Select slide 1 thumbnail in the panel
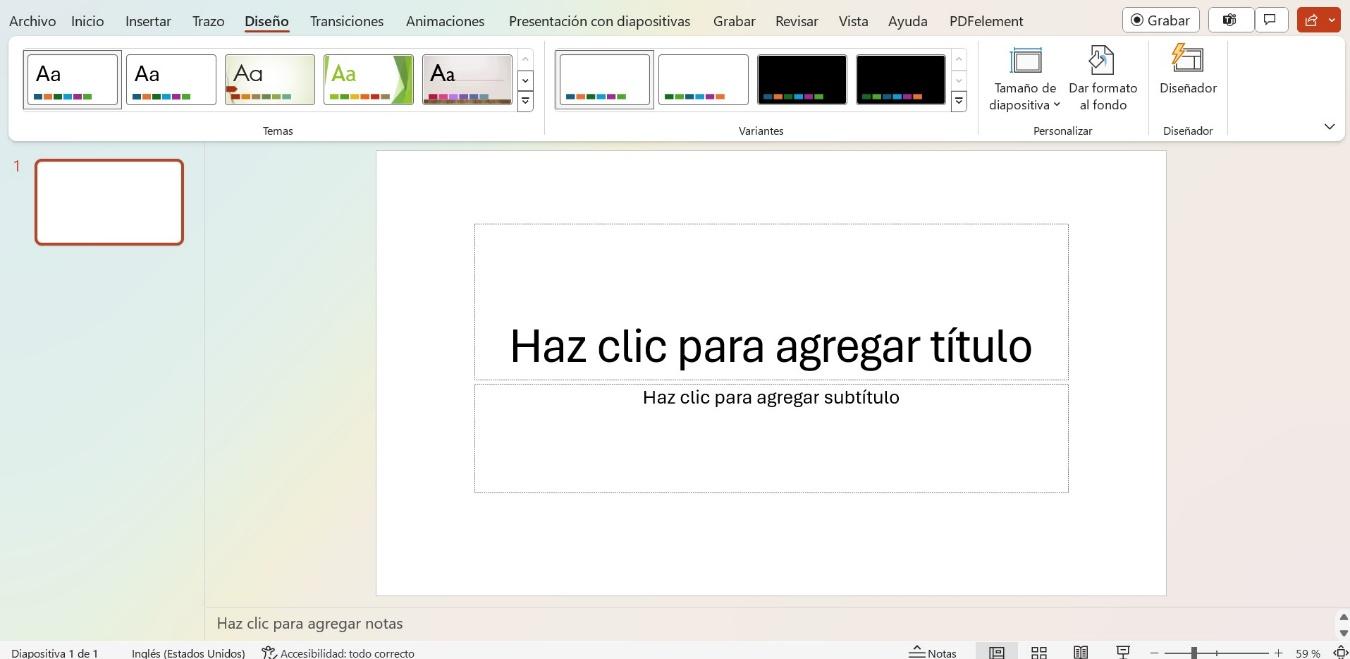 click(x=108, y=201)
